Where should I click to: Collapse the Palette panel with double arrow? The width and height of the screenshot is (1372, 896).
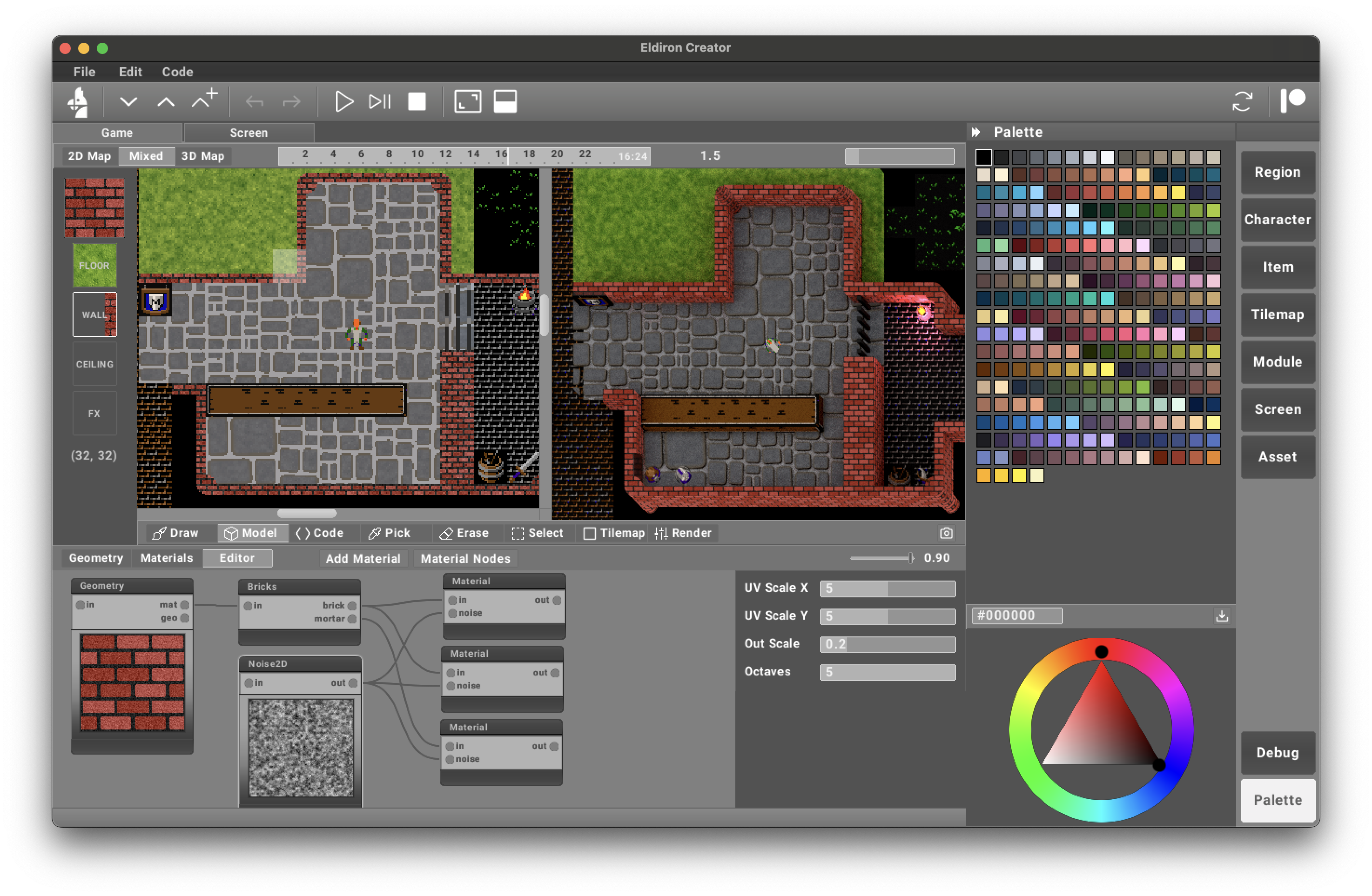coord(976,132)
